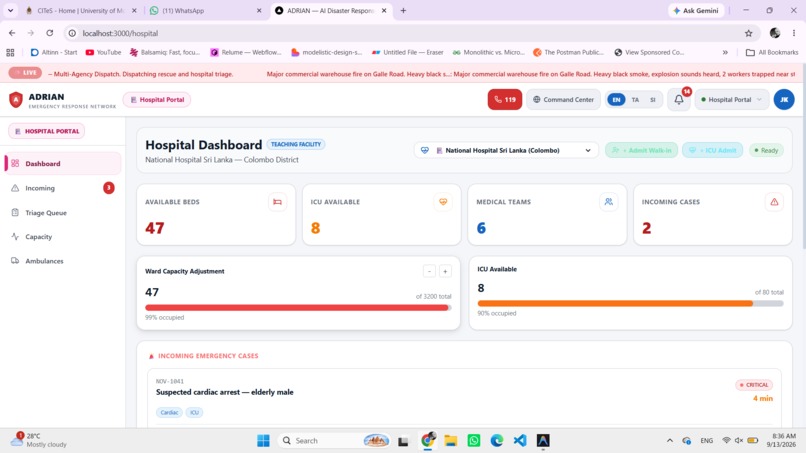Viewport: 806px width, 453px height.
Task: Switch to the CITeS Home browser tab
Action: click(x=81, y=10)
